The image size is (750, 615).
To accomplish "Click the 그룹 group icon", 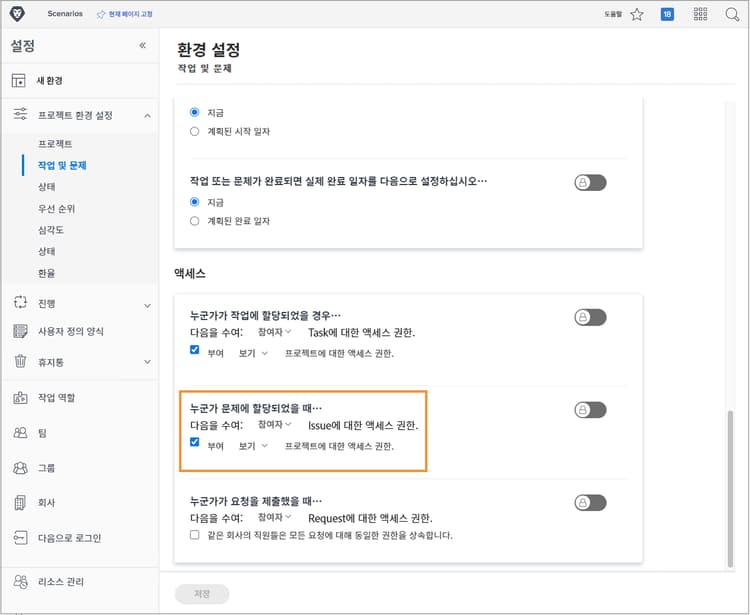I will 20,468.
